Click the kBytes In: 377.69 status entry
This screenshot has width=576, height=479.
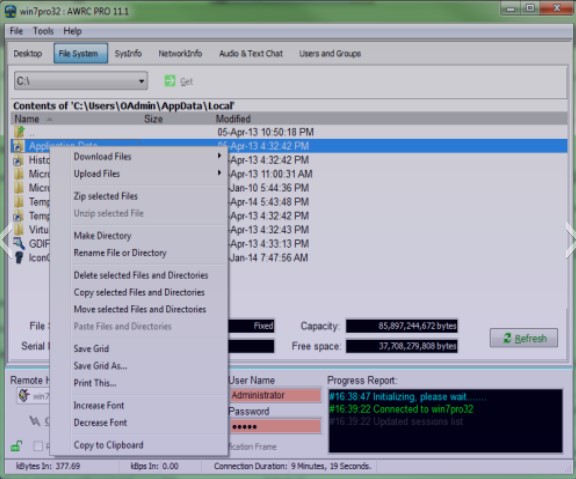pyautogui.click(x=48, y=466)
